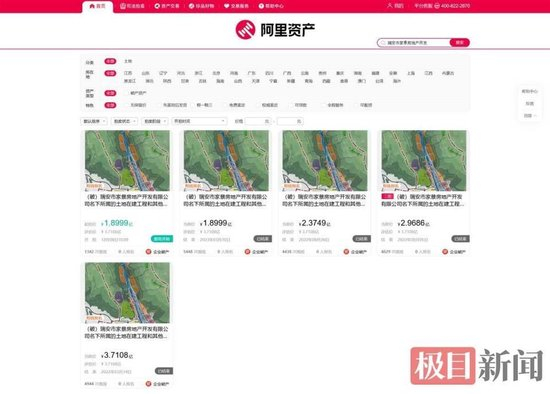The image size is (550, 394).
Task: Click the red tag on ¥2.9686亿 listing title
Action: click(x=388, y=196)
